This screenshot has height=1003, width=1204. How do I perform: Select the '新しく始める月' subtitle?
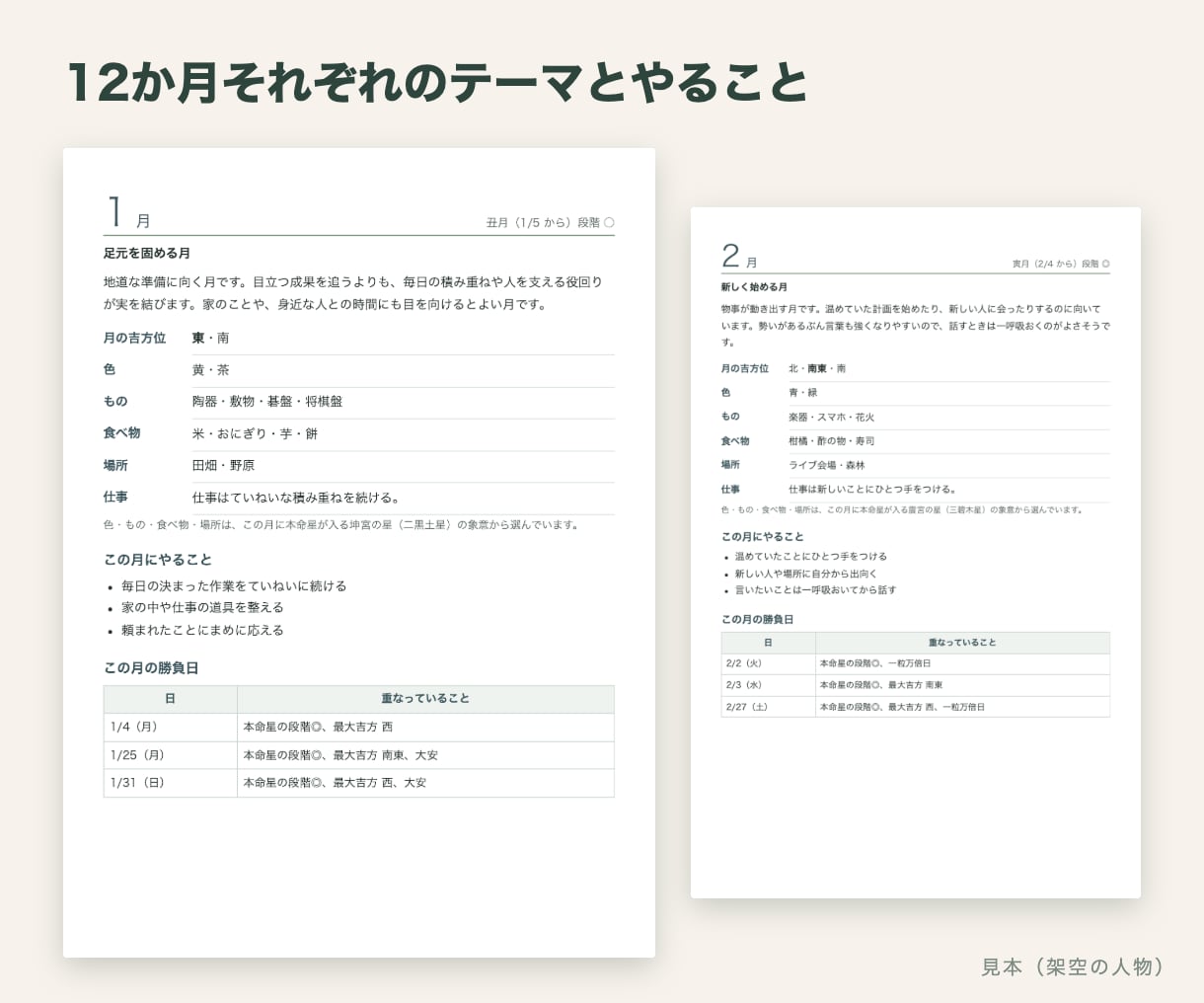click(x=754, y=287)
